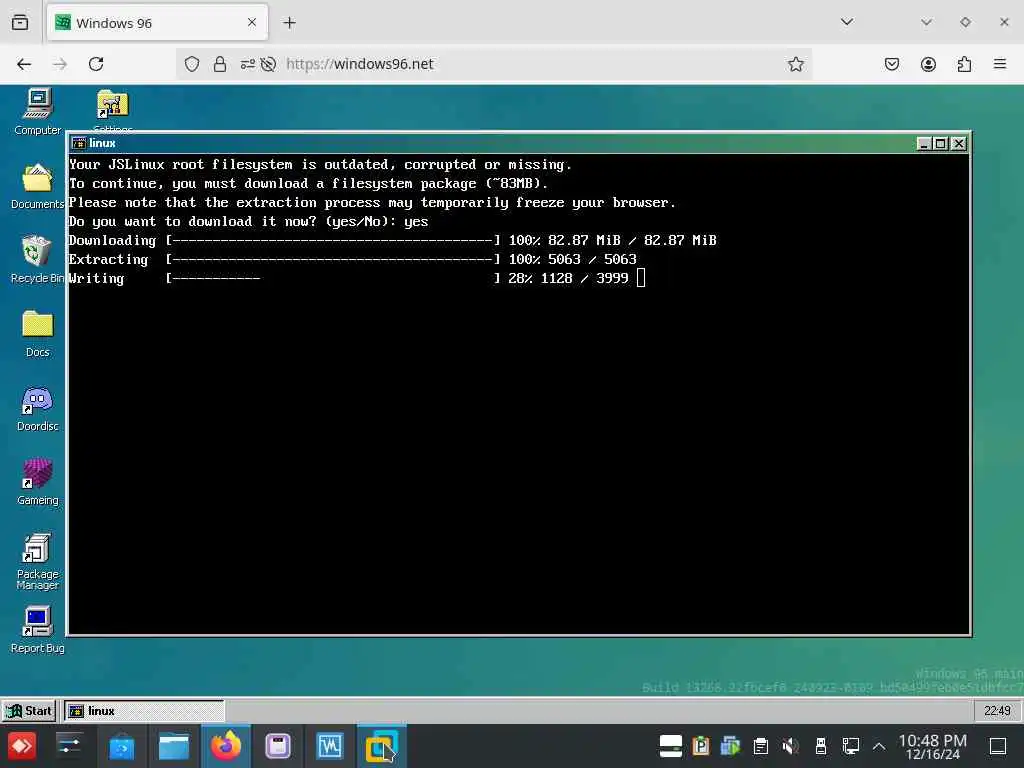
Task: Open the file manager in taskbar
Action: tap(174, 746)
